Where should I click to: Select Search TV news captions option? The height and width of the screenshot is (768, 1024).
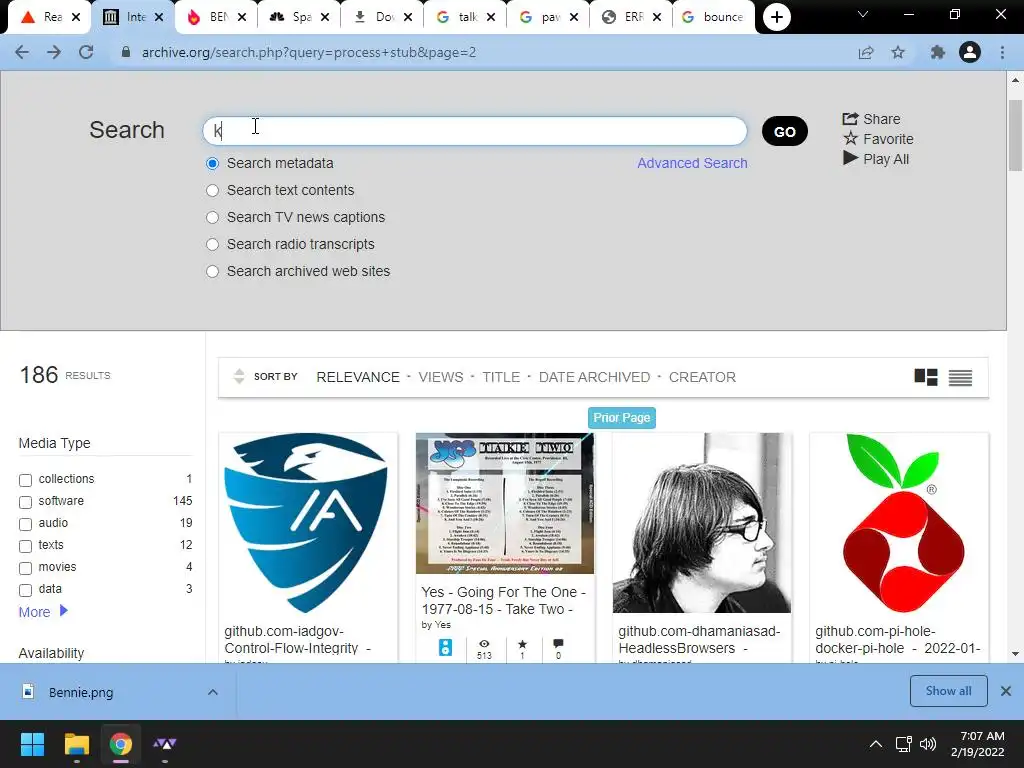pos(212,217)
